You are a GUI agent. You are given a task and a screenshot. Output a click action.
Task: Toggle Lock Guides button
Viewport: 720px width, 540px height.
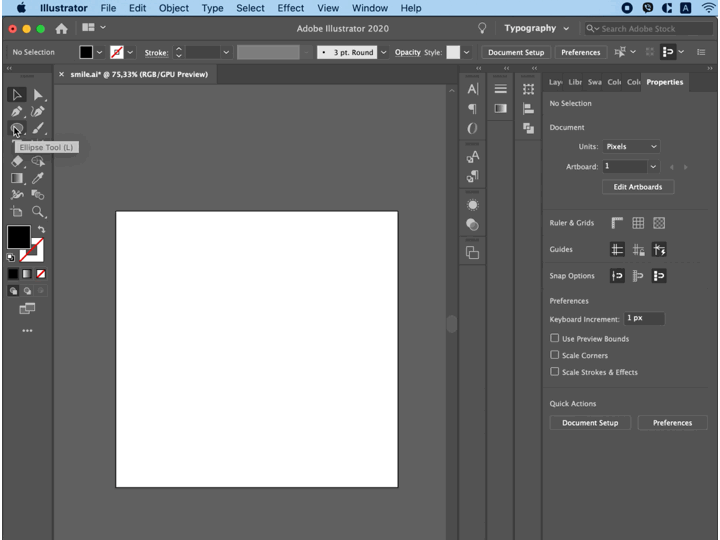(x=638, y=250)
